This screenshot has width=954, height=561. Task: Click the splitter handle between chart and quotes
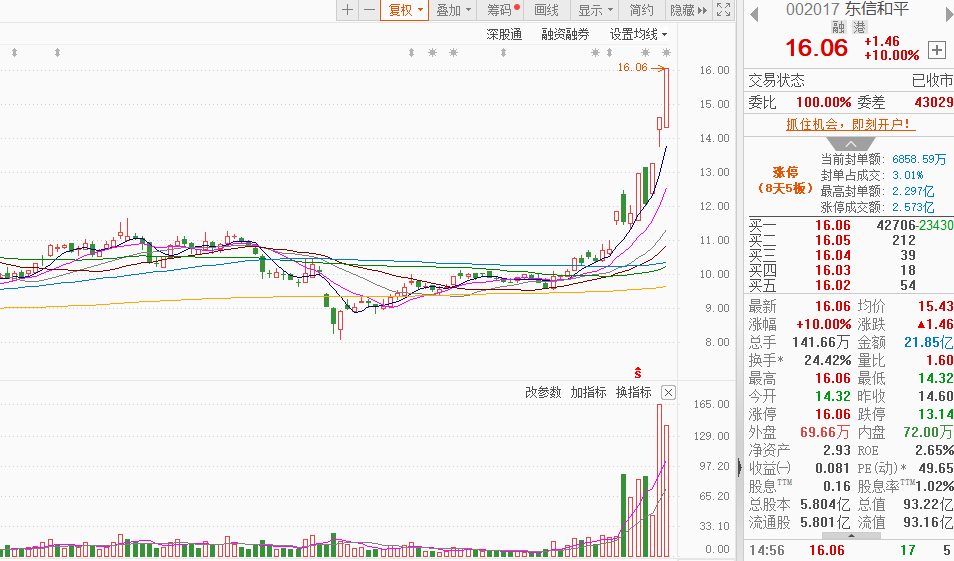(739, 467)
